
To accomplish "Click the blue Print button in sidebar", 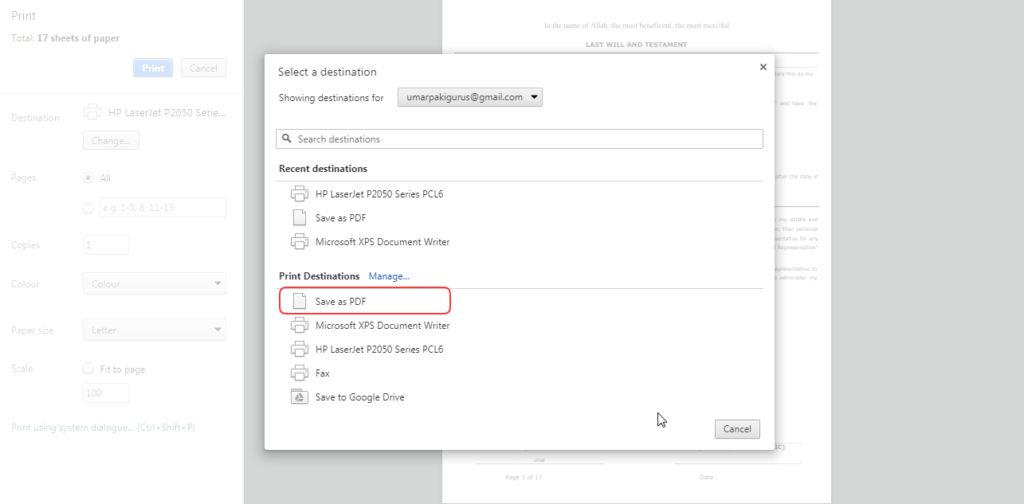I will pos(153,68).
